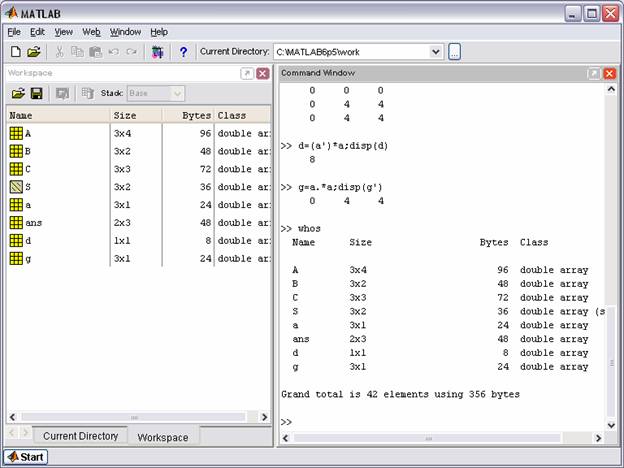This screenshot has width=624, height=468.
Task: Launch Simulink via the toolbar icon
Action: click(x=158, y=52)
